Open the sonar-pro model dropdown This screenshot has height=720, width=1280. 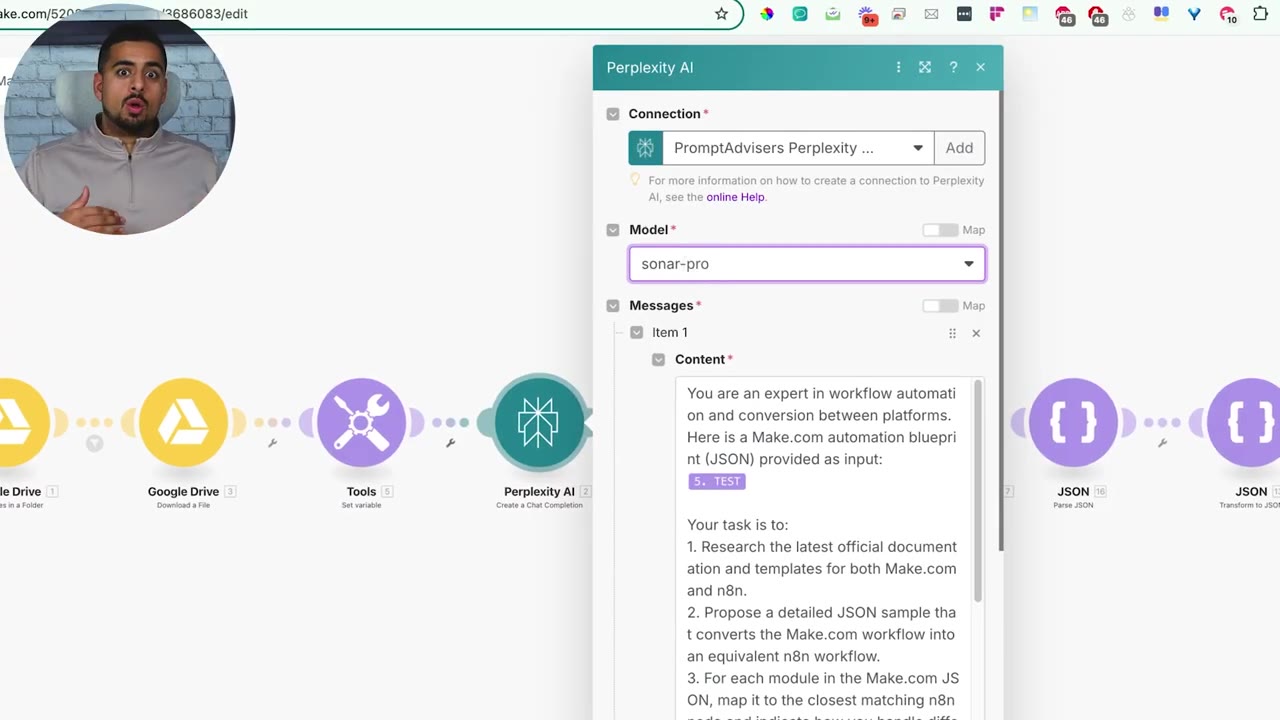coord(807,264)
